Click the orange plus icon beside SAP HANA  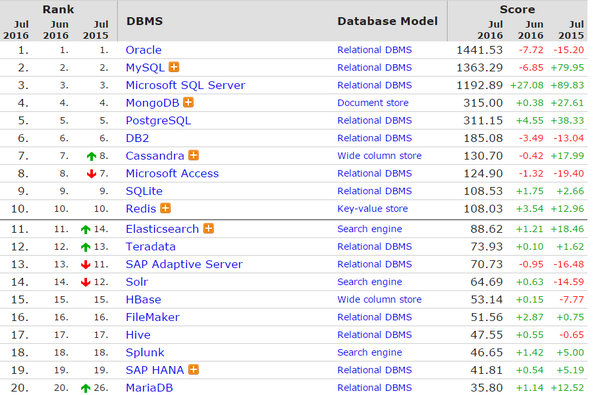(194, 369)
